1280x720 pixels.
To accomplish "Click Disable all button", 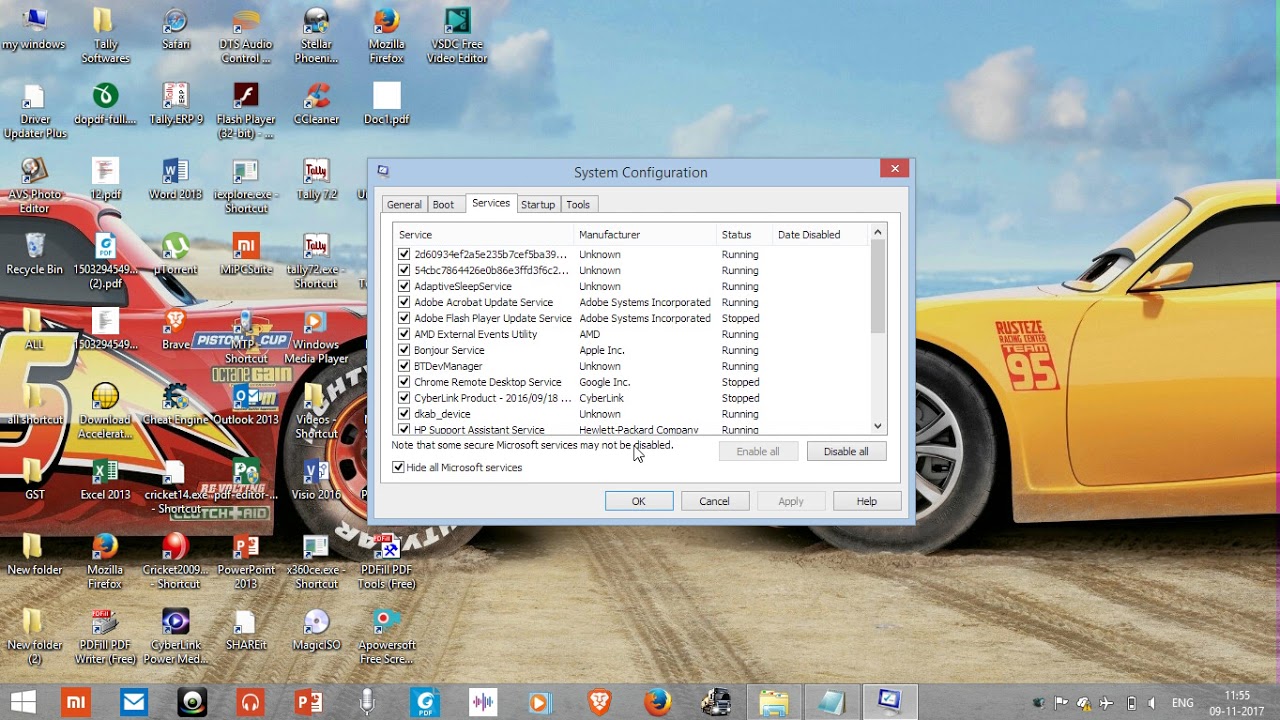I will 846,451.
